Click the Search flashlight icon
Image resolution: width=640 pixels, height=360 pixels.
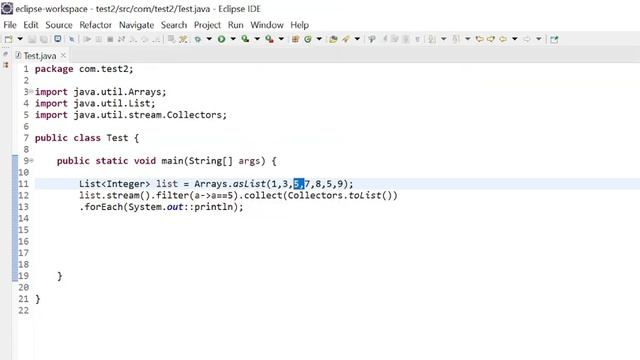pos(346,39)
